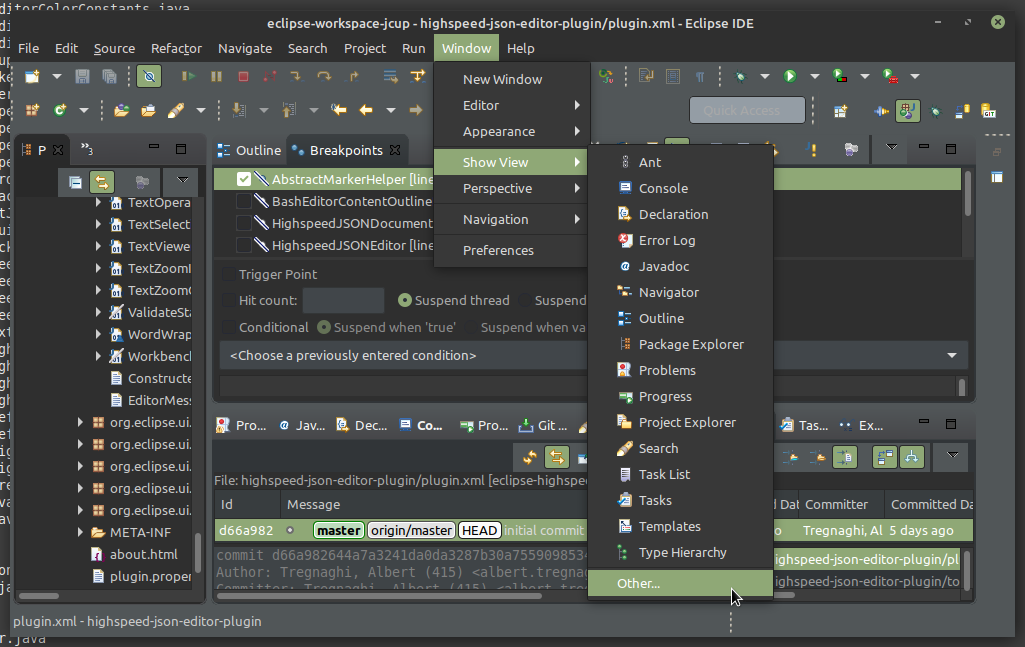Click the green Run button icon
1025x647 pixels.
pos(790,76)
